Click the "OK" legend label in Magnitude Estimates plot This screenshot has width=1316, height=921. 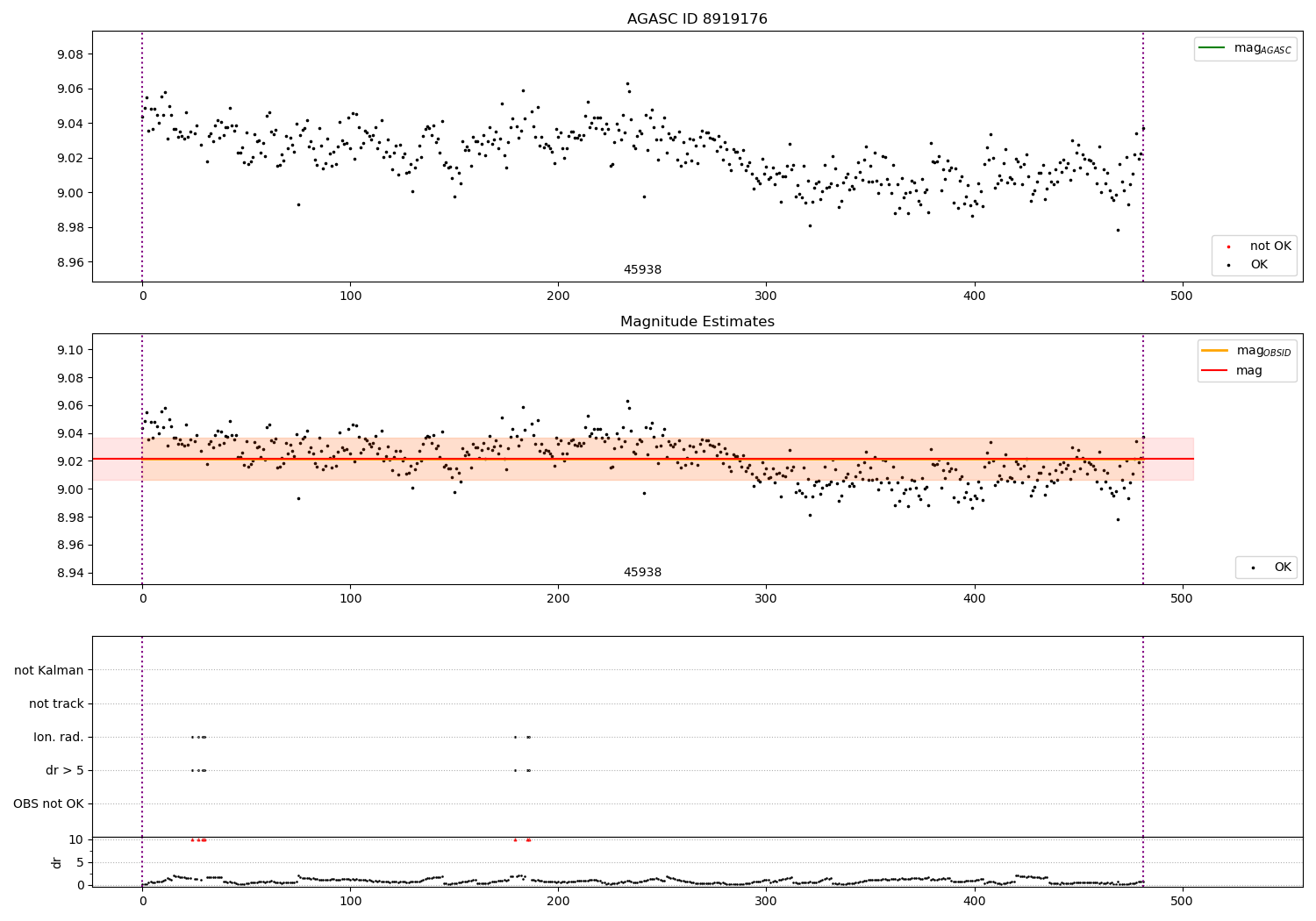1283,568
